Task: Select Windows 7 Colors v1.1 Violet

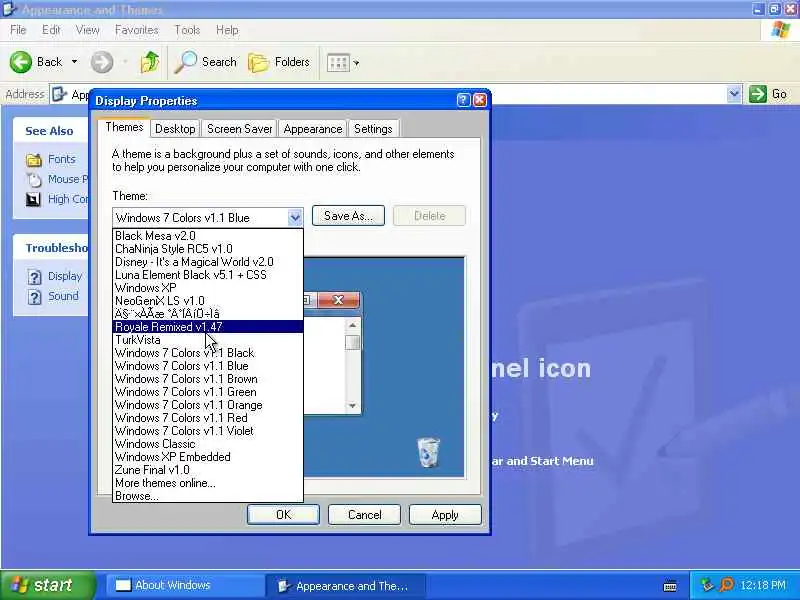Action: pos(208,431)
